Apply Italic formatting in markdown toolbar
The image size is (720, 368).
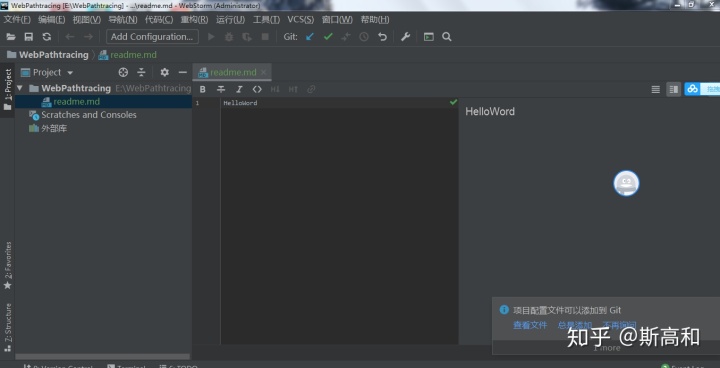[239, 89]
